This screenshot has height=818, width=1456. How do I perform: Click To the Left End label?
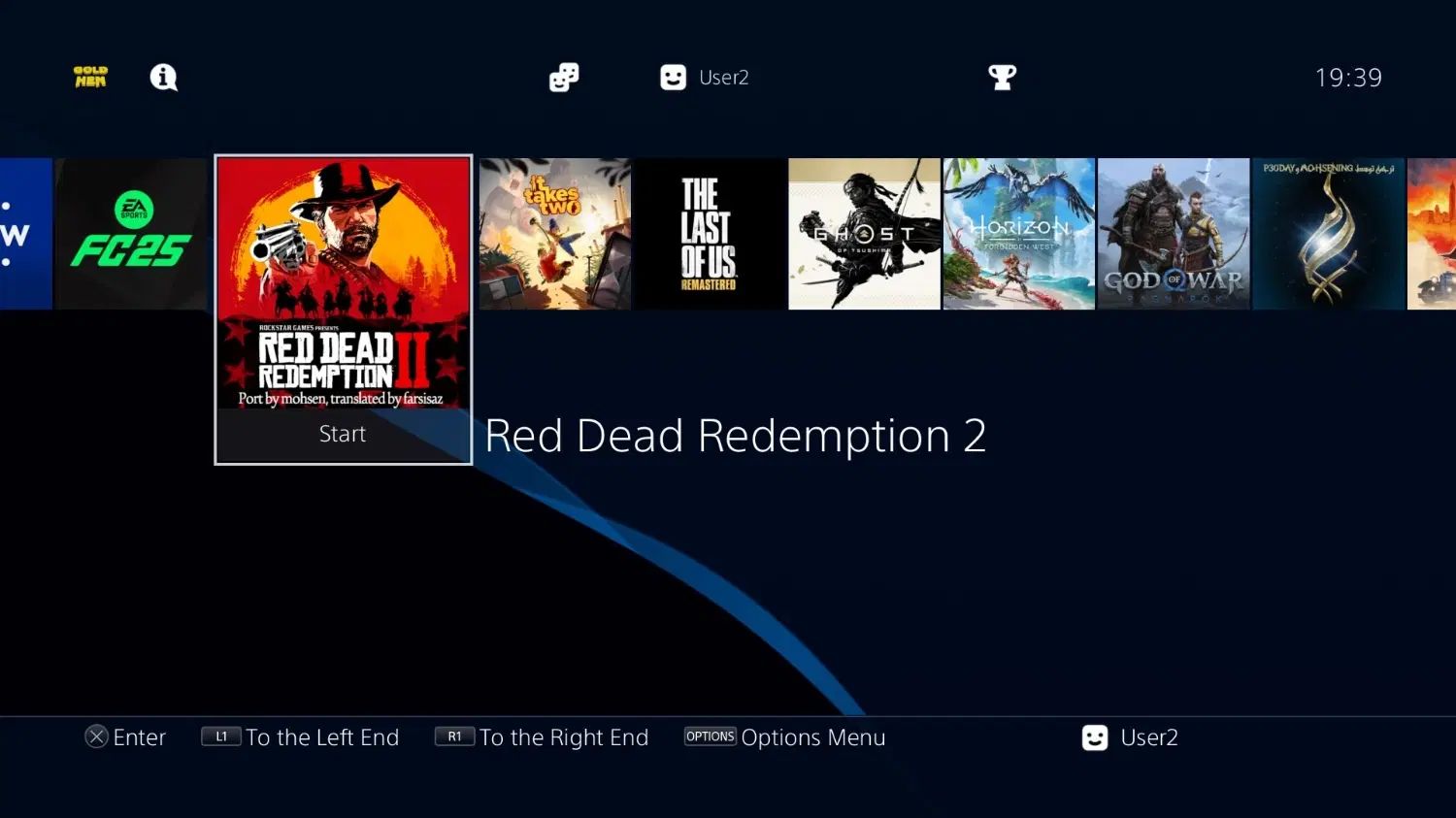coord(322,737)
